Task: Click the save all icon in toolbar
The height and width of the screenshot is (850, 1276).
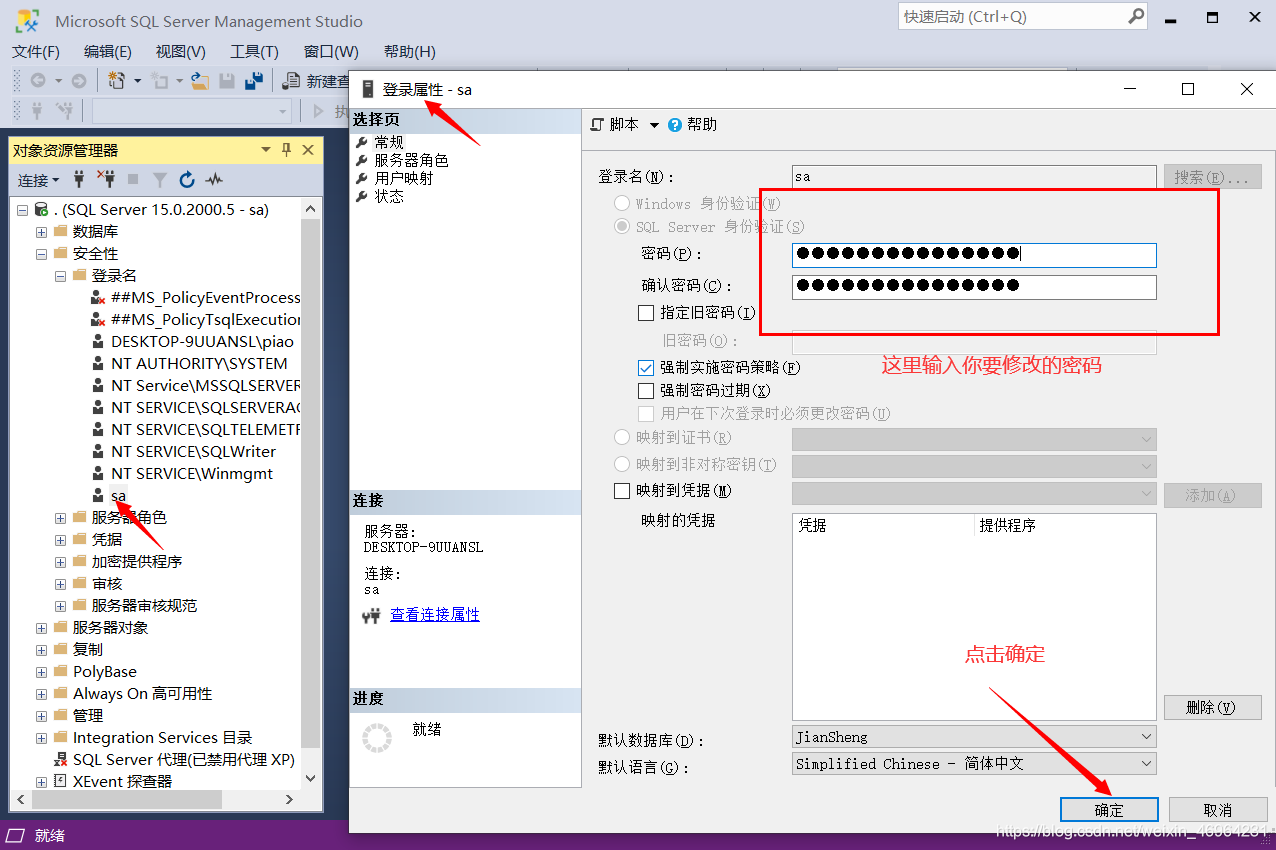Action: (254, 81)
